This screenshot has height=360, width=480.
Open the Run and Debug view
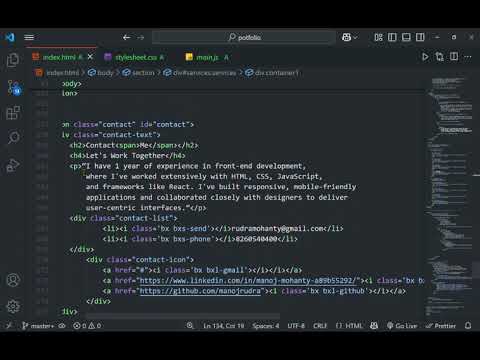point(13,165)
